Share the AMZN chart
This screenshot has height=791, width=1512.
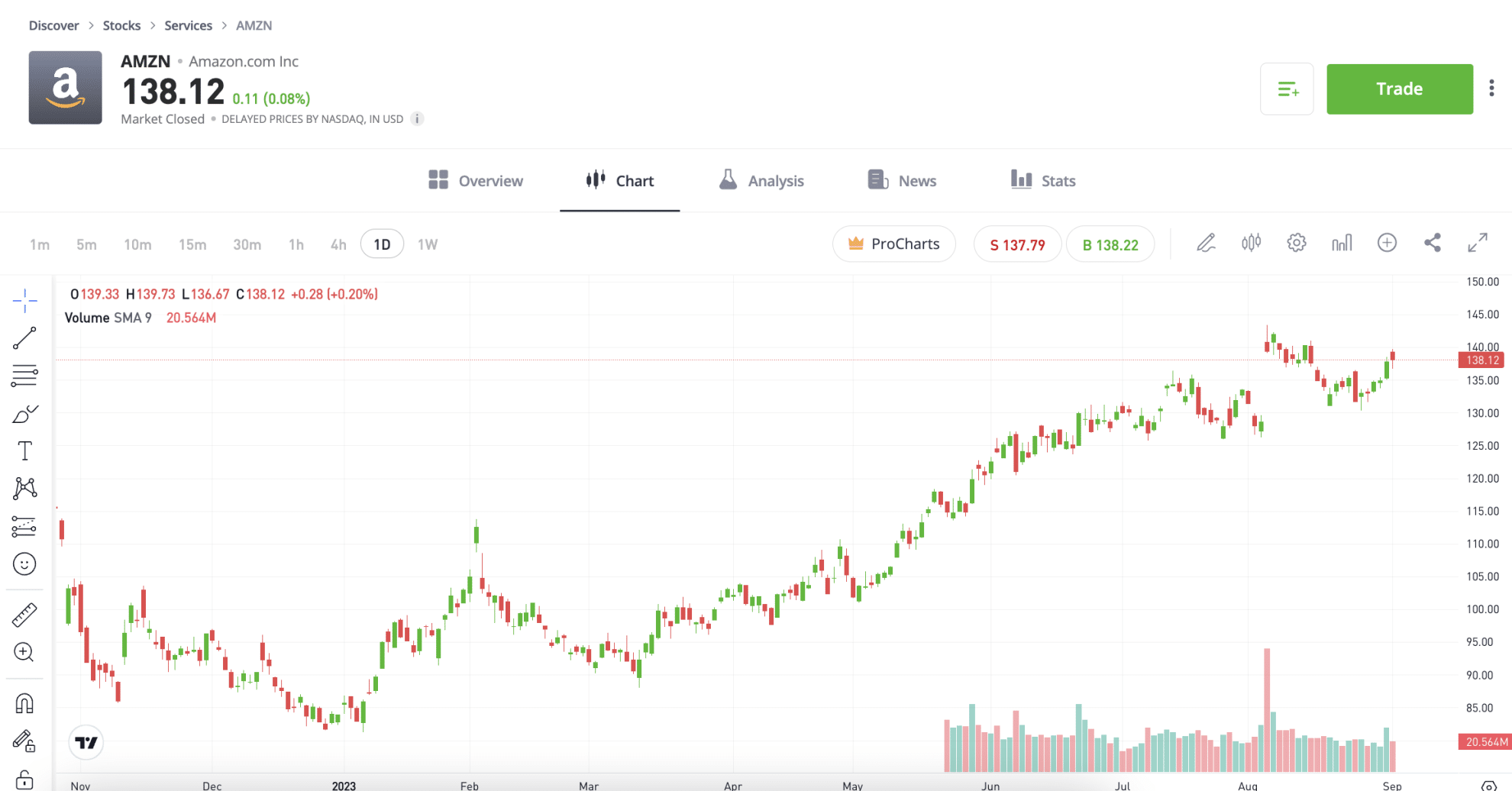[x=1433, y=242]
